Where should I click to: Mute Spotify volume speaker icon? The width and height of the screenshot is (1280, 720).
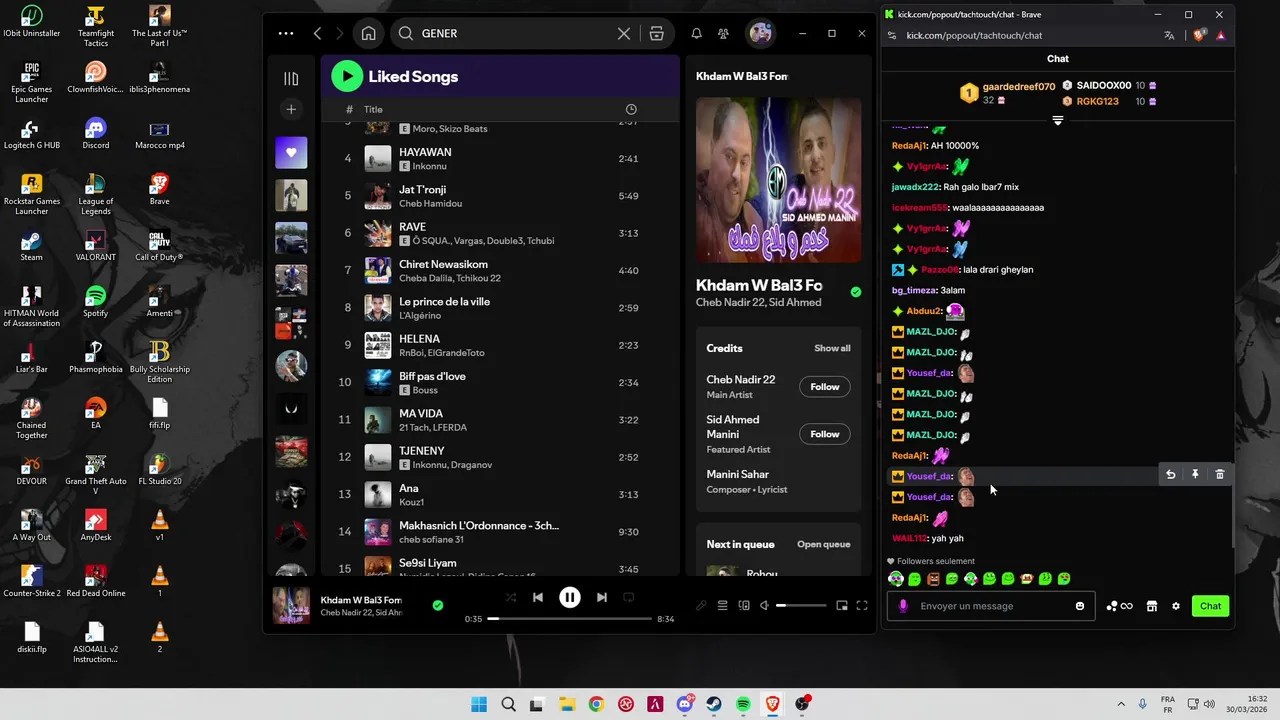tap(764, 605)
